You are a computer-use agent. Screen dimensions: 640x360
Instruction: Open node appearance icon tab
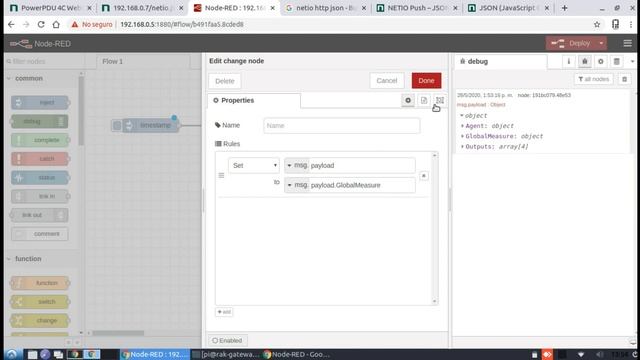click(x=440, y=100)
